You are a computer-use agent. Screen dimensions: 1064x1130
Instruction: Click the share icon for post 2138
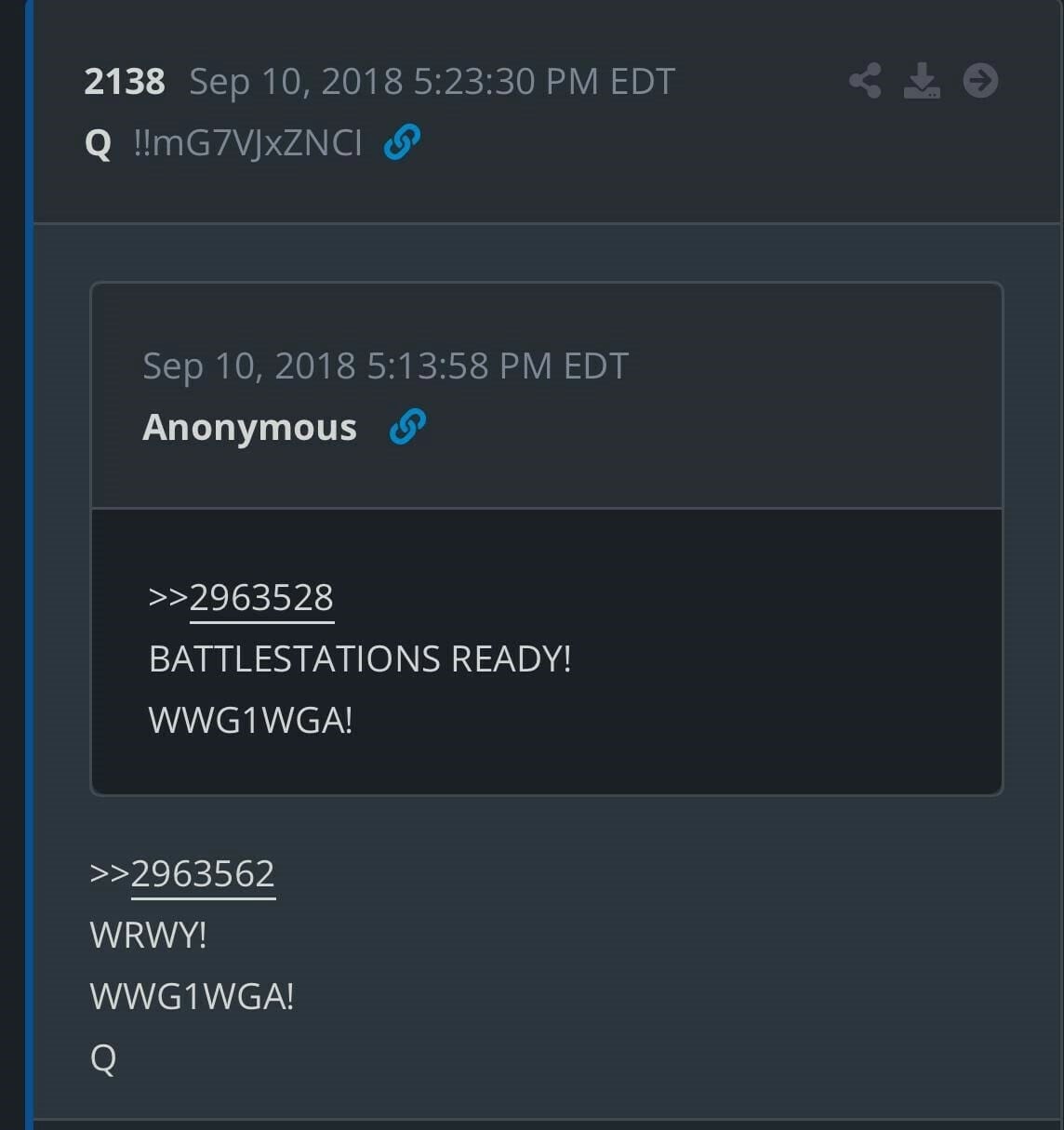tap(865, 81)
